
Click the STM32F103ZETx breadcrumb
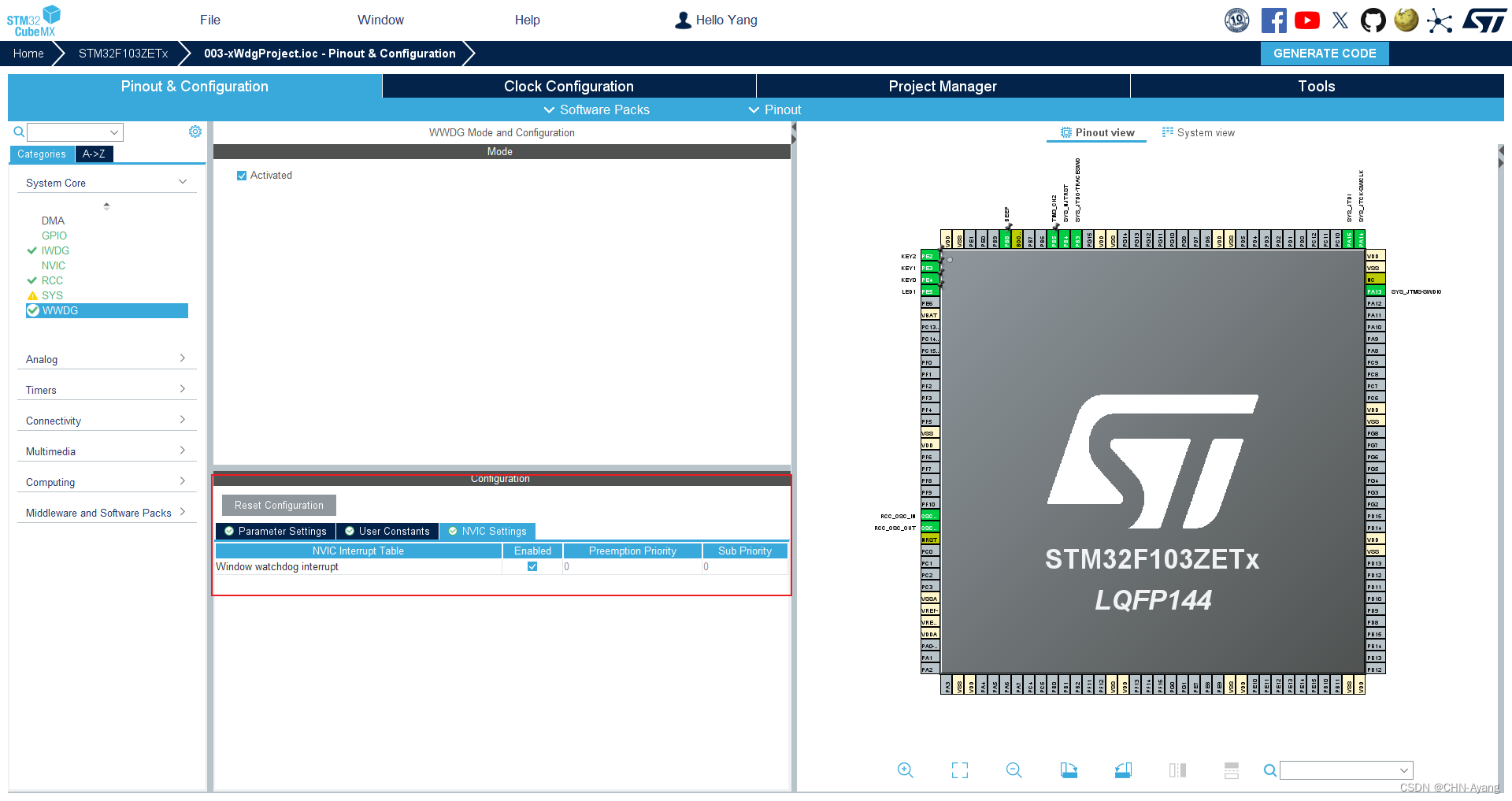pyautogui.click(x=124, y=54)
